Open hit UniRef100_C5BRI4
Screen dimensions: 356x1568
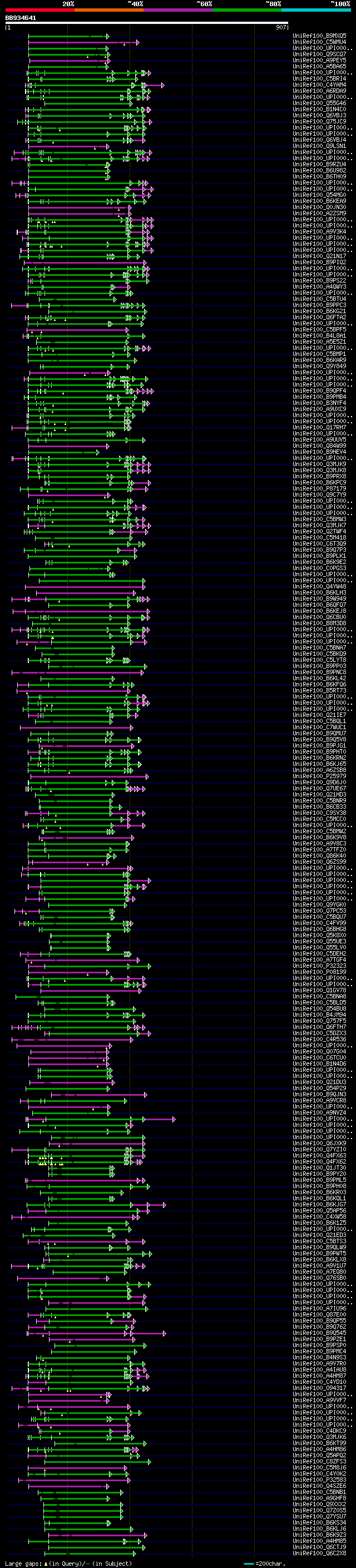pos(319,78)
